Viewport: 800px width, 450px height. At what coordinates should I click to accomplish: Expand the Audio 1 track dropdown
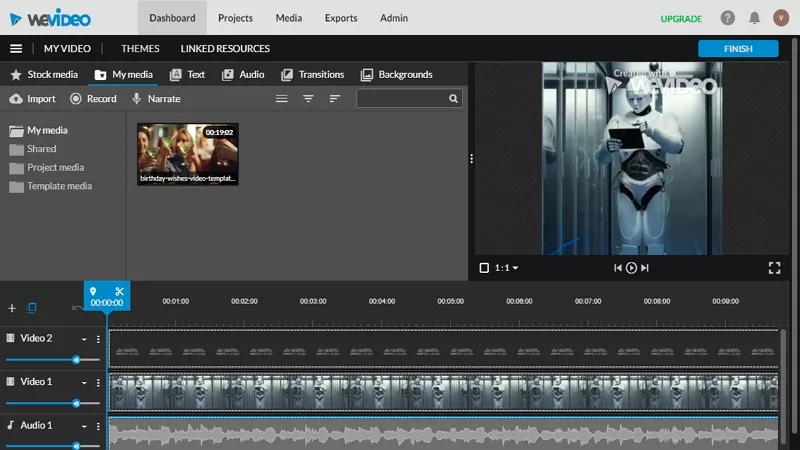point(84,427)
